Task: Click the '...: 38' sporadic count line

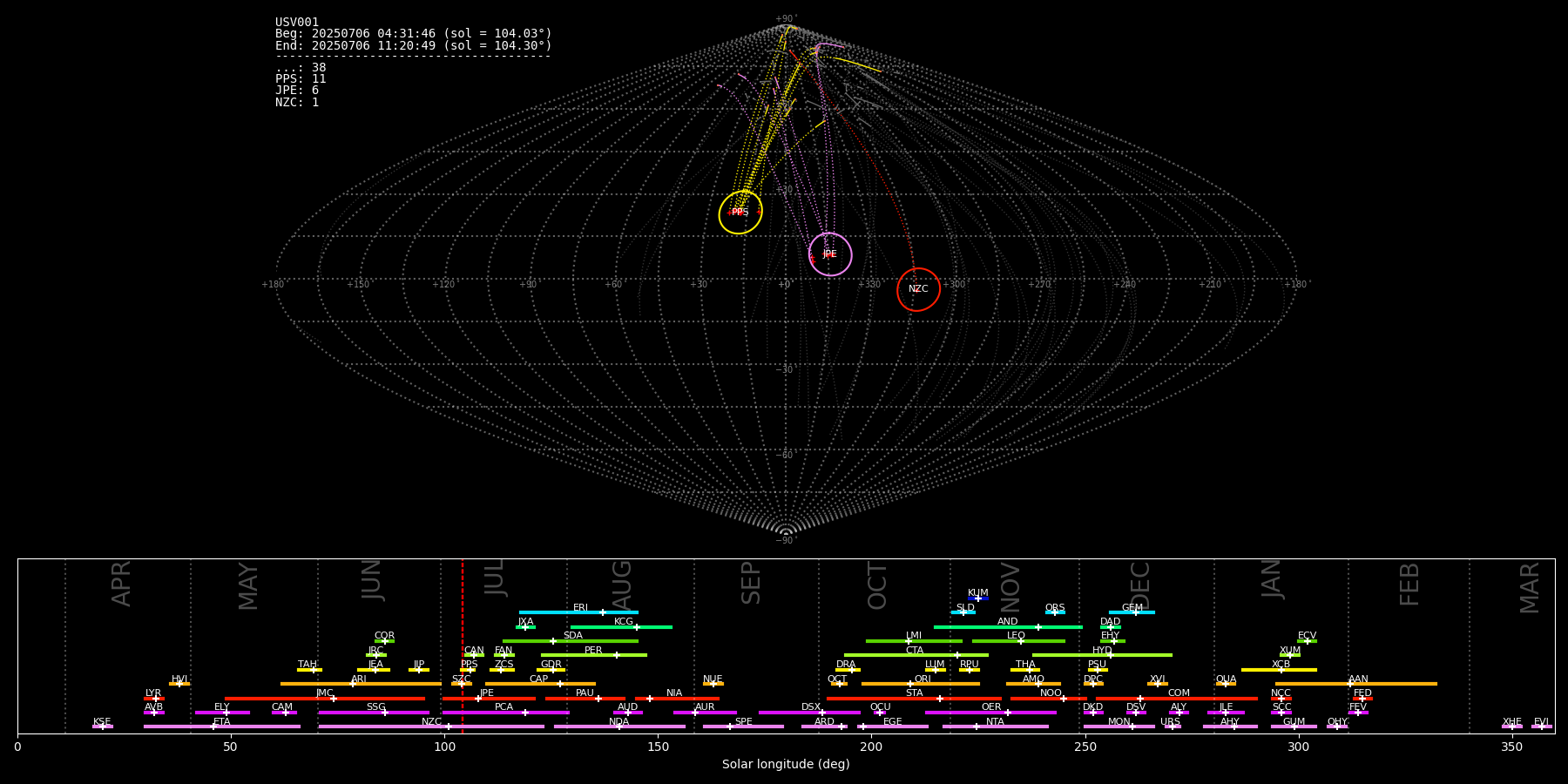Action: pyautogui.click(x=301, y=67)
